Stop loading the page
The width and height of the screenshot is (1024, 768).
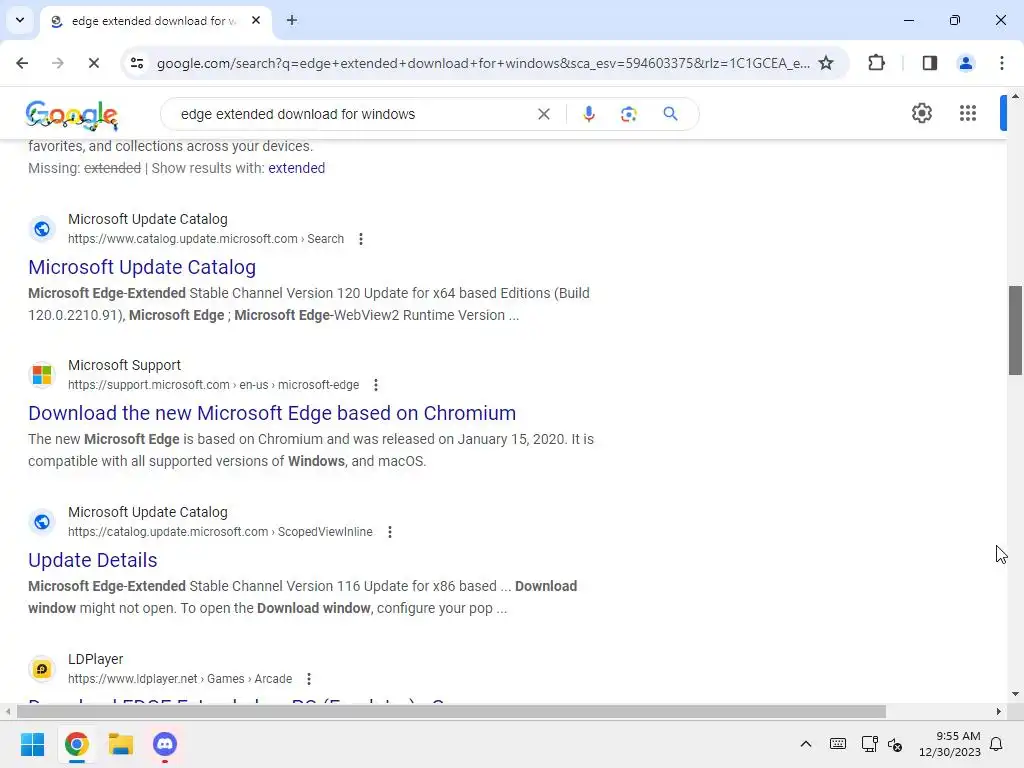pyautogui.click(x=93, y=63)
